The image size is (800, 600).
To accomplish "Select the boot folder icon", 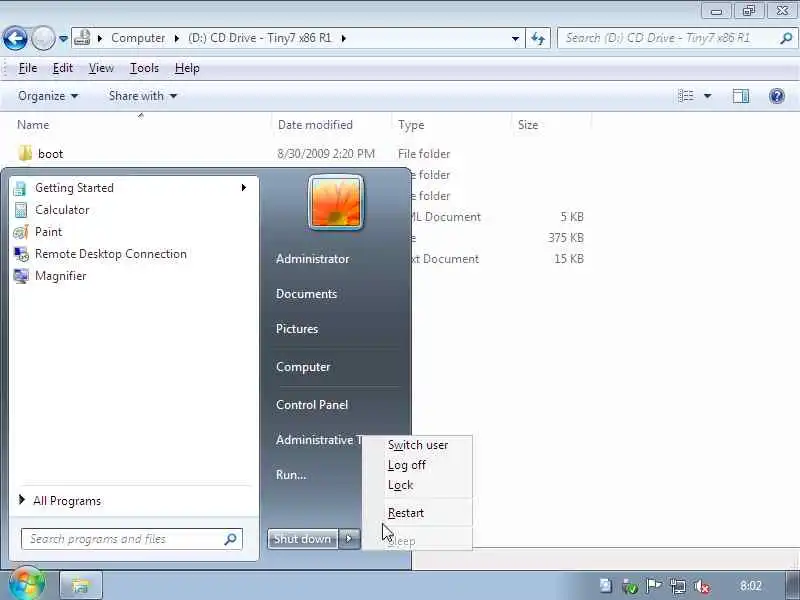I will tap(24, 153).
